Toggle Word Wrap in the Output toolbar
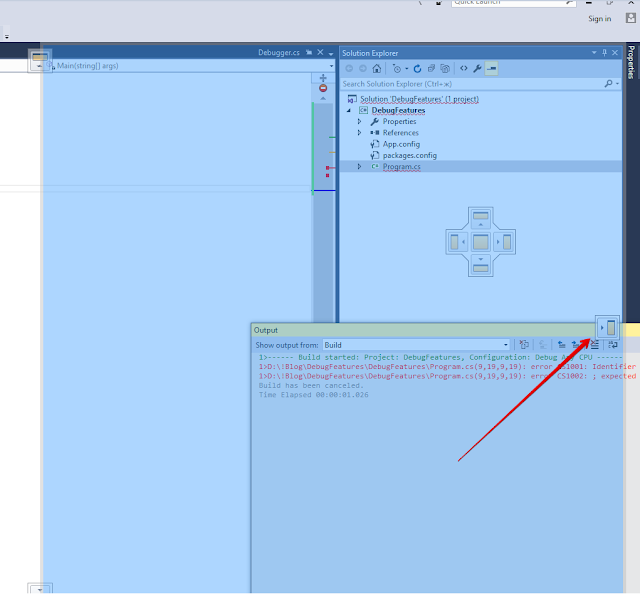The height and width of the screenshot is (594, 640). point(613,345)
